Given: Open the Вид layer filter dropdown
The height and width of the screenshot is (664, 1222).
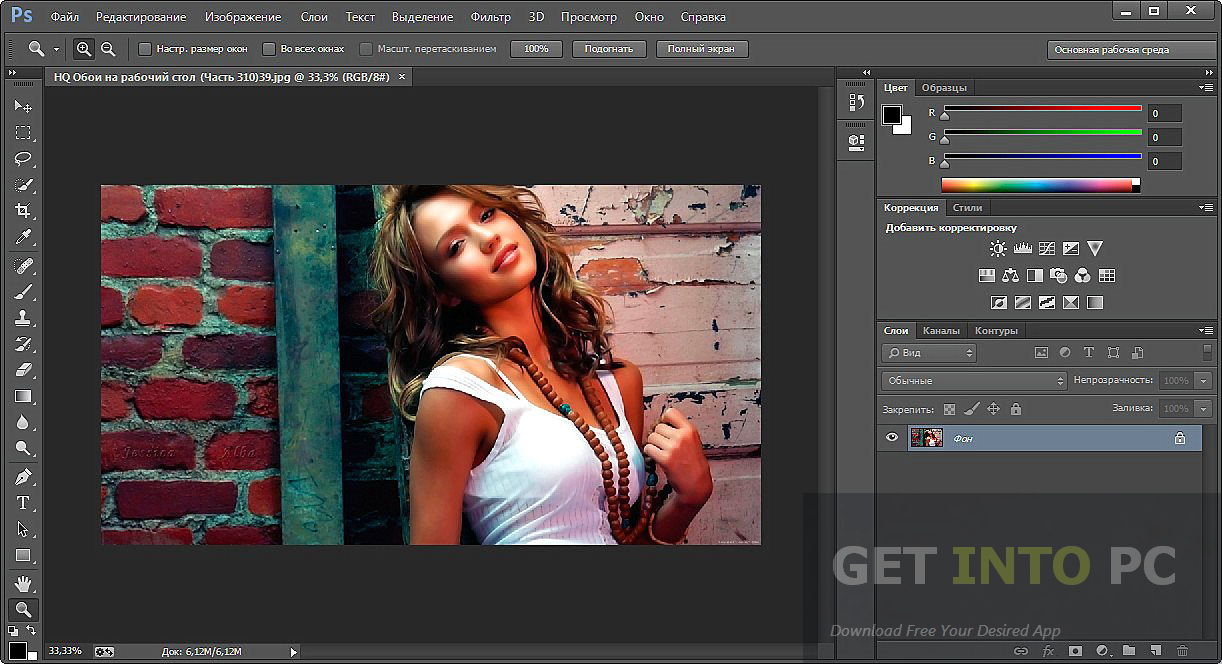Looking at the screenshot, I should 929,353.
